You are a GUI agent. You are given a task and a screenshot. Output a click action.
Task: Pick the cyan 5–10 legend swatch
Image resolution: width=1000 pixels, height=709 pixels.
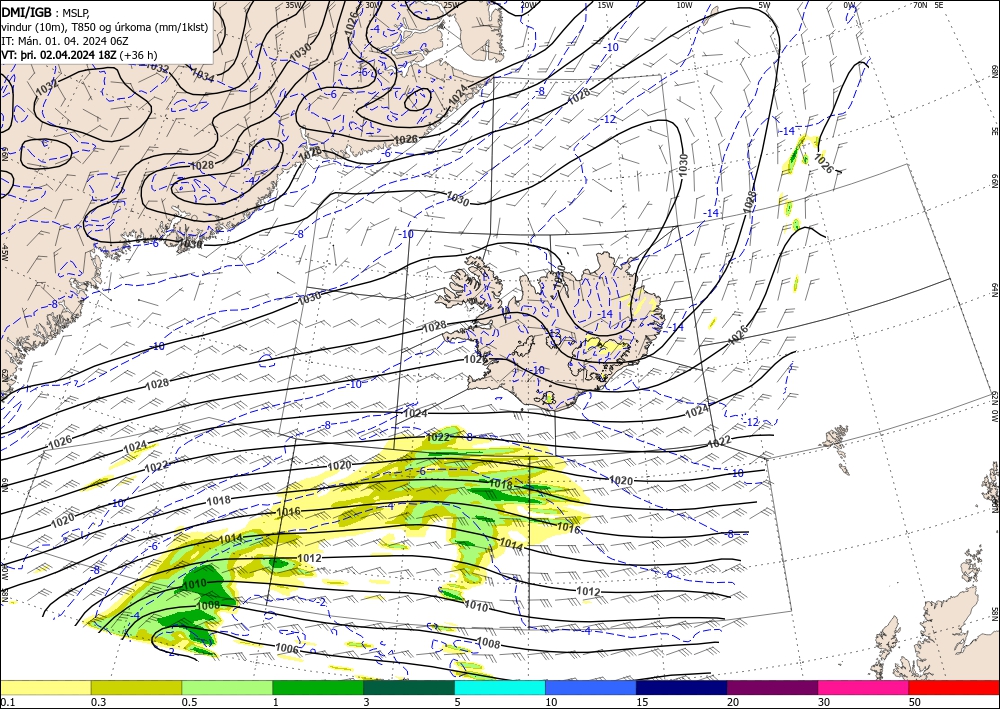[499, 687]
